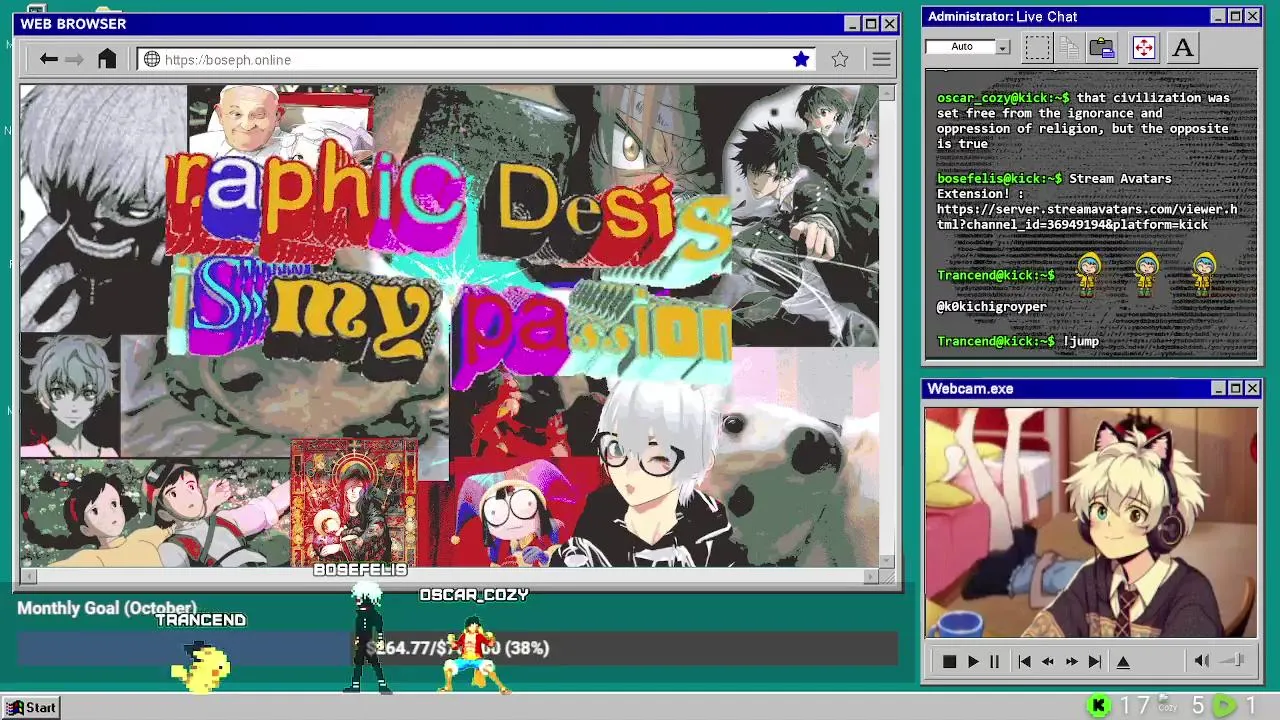
Task: Open the Start menu on the taskbar
Action: tap(30, 707)
